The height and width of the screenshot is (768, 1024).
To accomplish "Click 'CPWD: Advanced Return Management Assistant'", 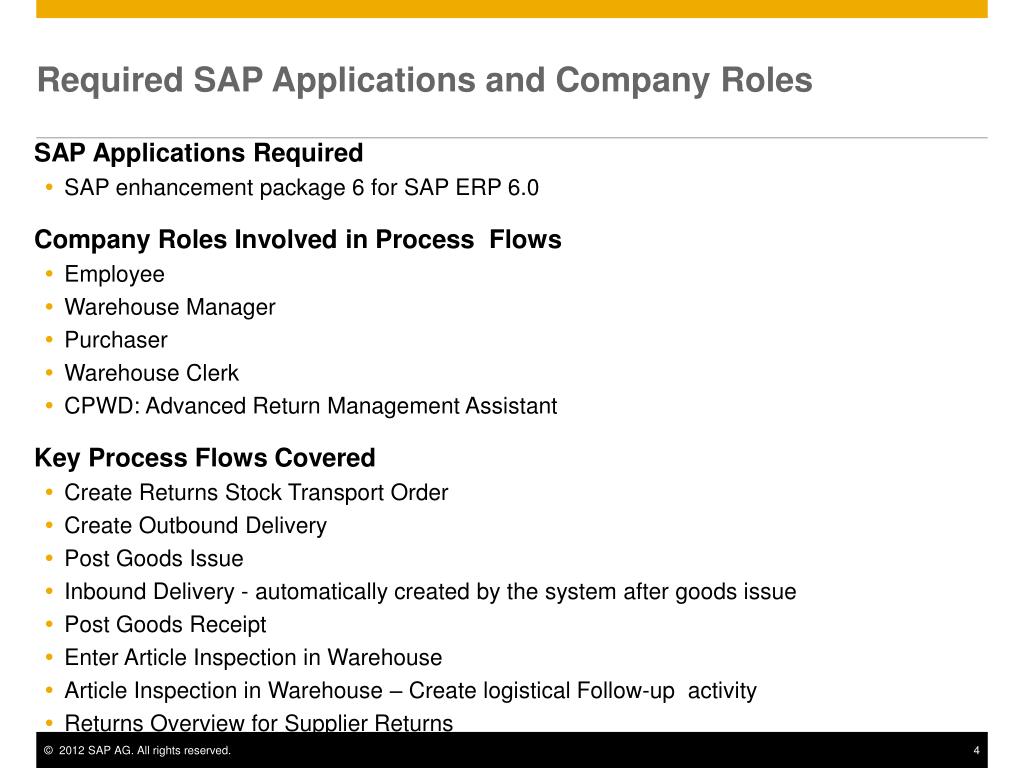I will point(310,406).
